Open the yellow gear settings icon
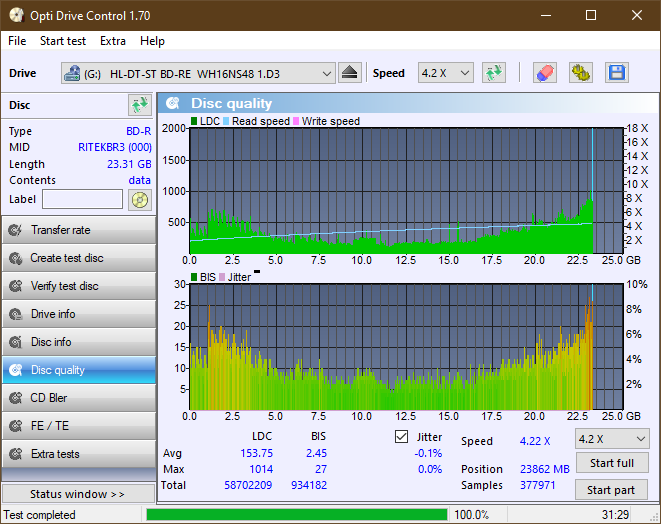661x524 pixels. pos(580,73)
